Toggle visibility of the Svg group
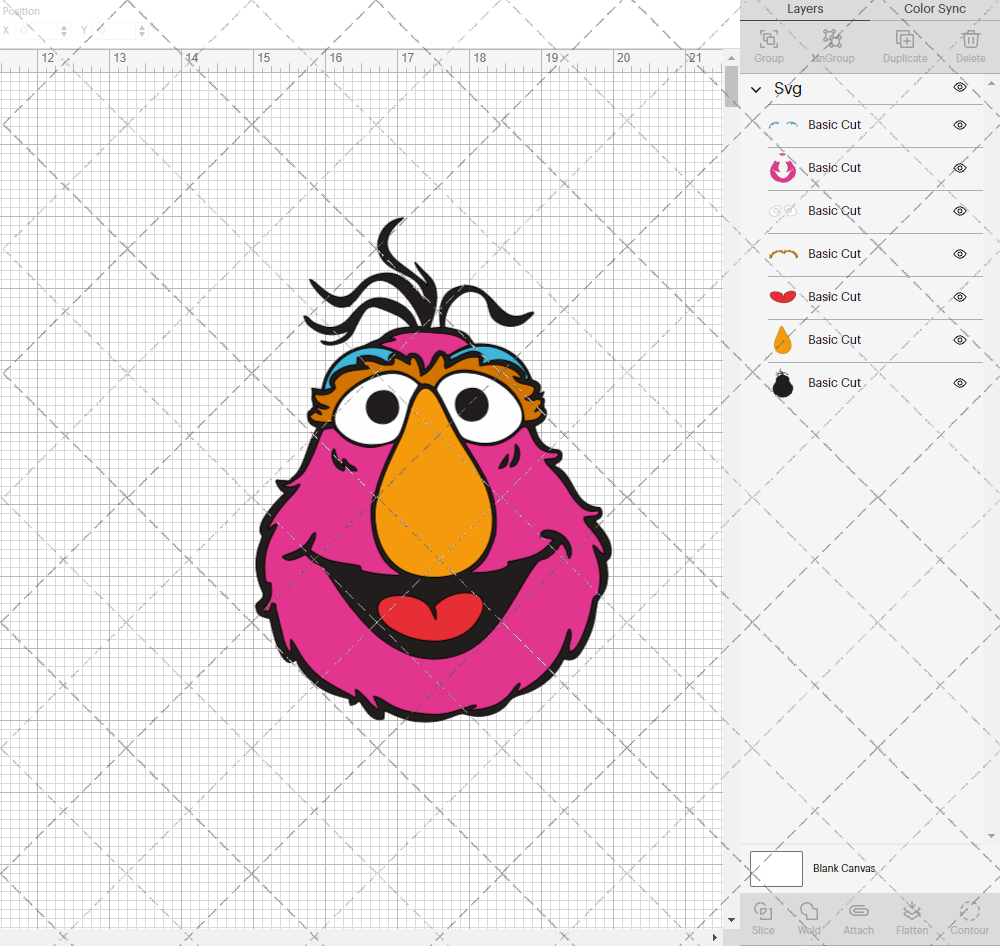 pos(960,87)
